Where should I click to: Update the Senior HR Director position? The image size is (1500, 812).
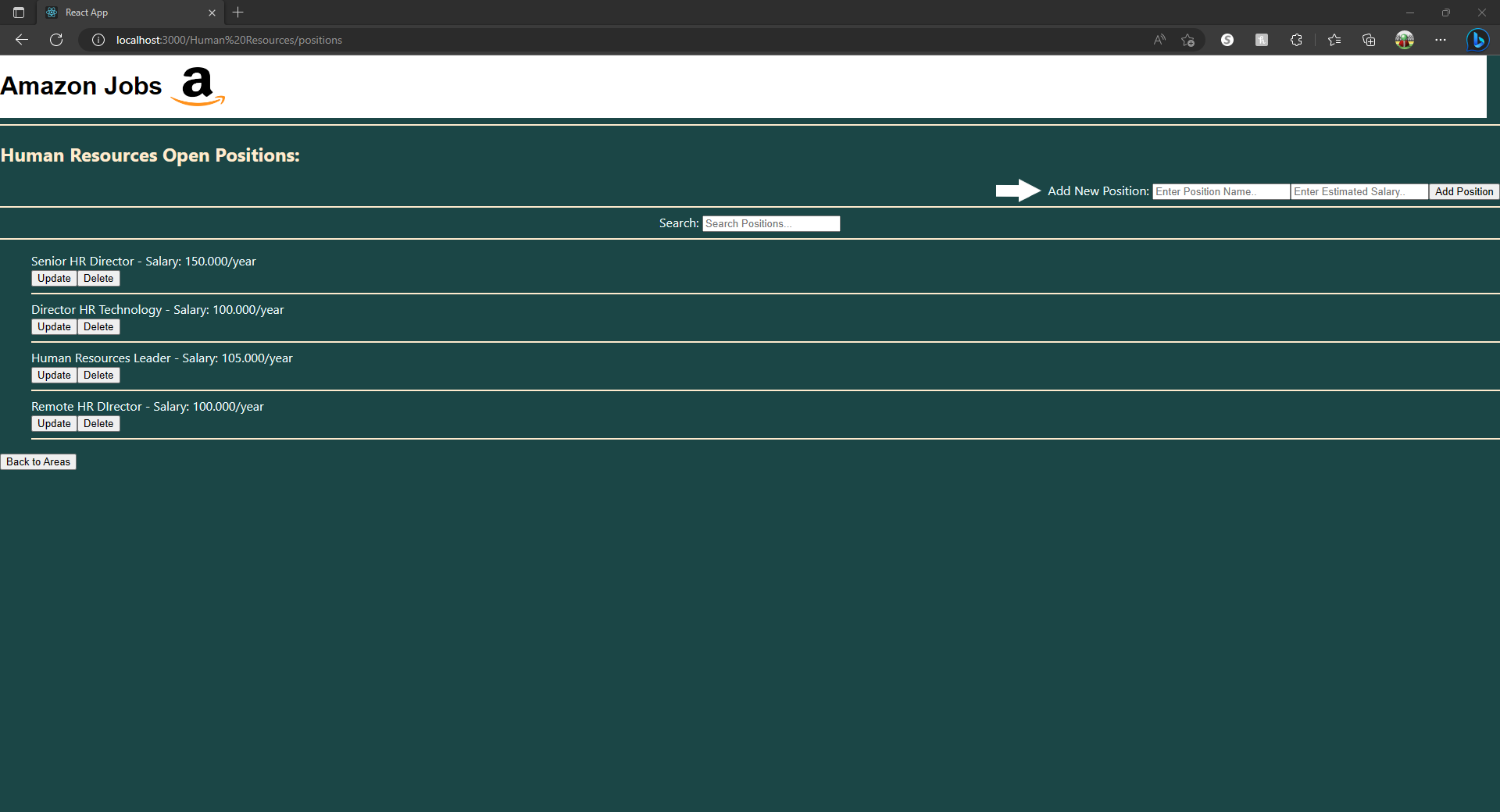(54, 279)
